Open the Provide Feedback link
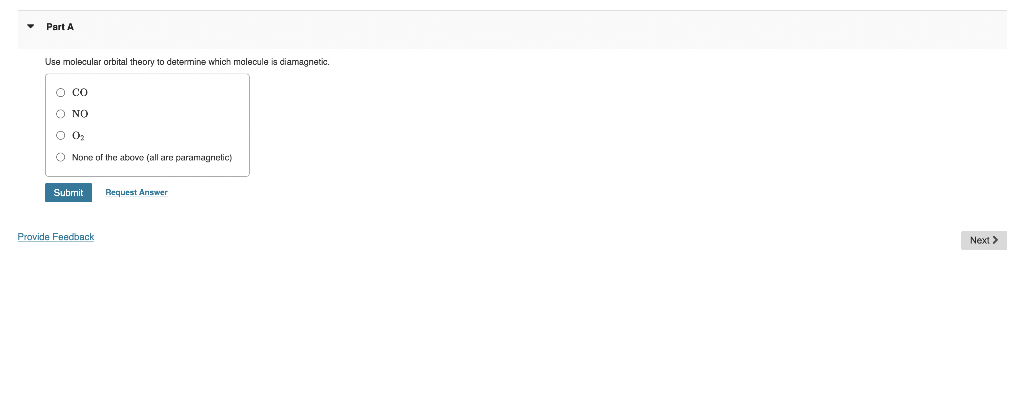The height and width of the screenshot is (407, 1024). click(56, 236)
